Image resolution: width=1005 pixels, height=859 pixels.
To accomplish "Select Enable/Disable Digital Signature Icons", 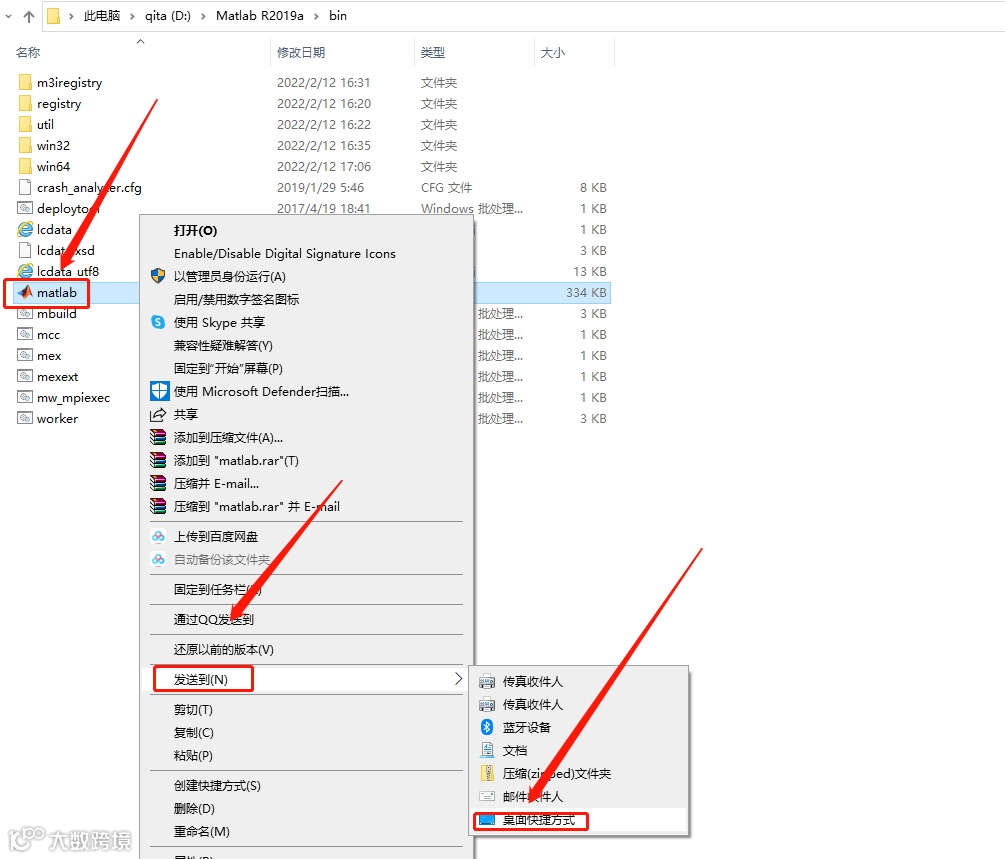I will click(285, 254).
